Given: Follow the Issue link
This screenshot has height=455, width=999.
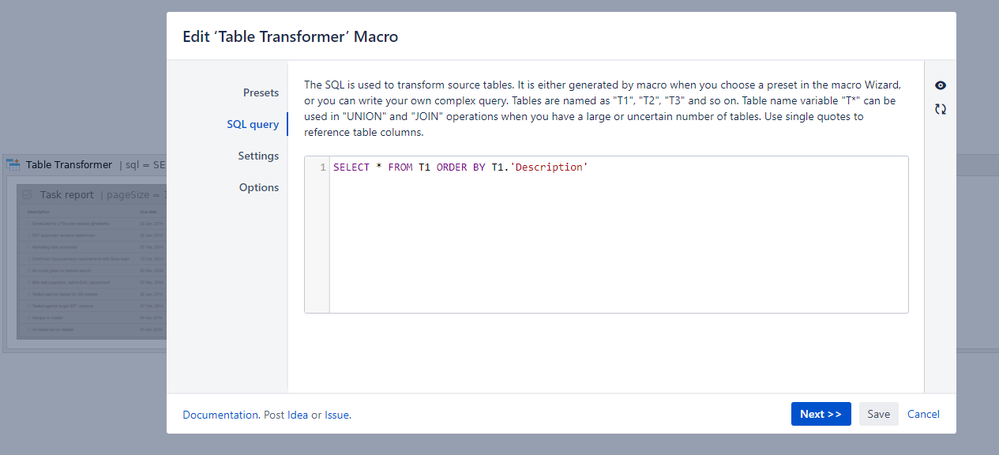Looking at the screenshot, I should click(x=337, y=415).
